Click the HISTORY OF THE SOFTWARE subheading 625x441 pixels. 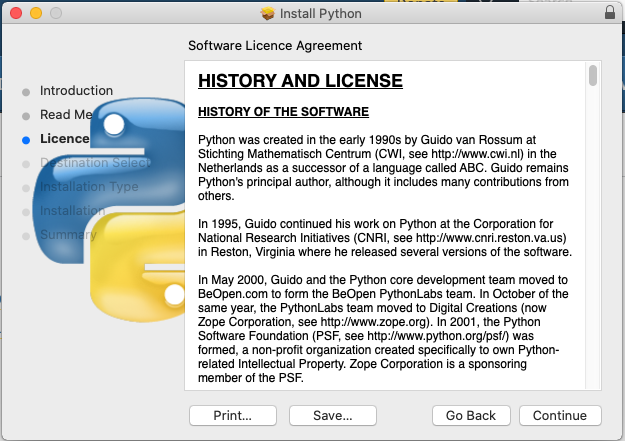pyautogui.click(x=283, y=112)
